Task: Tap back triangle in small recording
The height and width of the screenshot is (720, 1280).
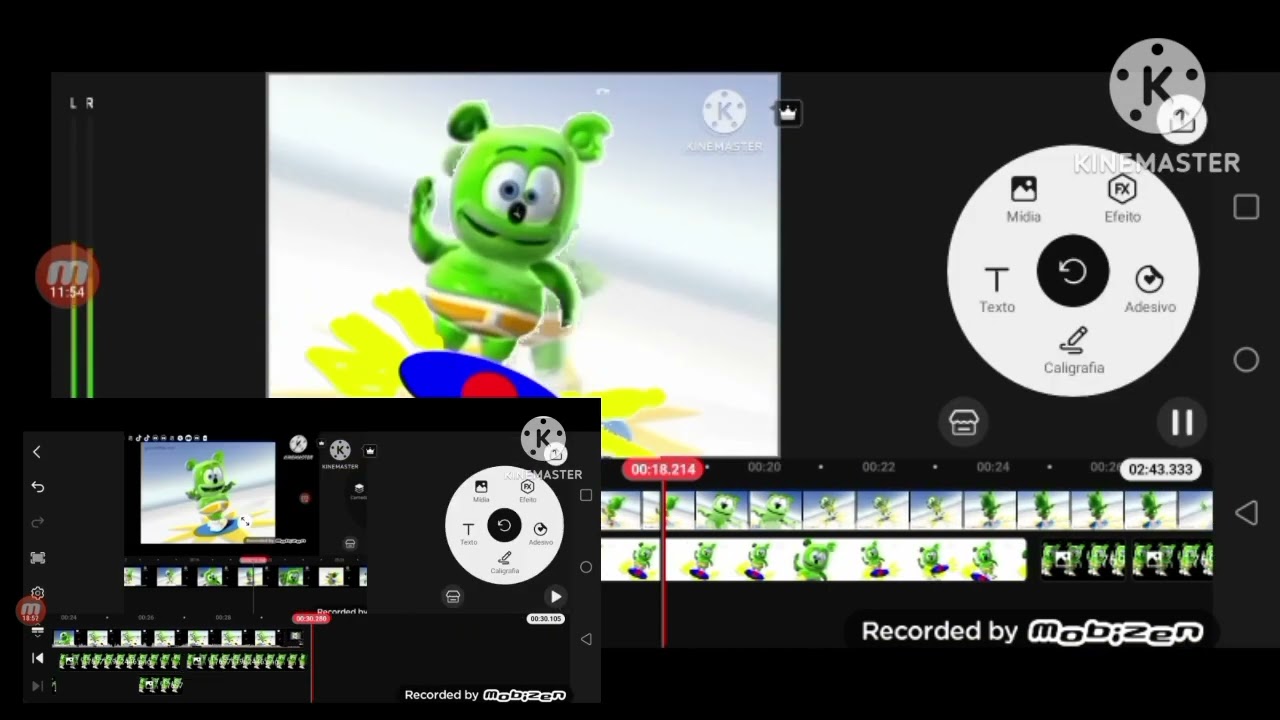Action: click(586, 639)
